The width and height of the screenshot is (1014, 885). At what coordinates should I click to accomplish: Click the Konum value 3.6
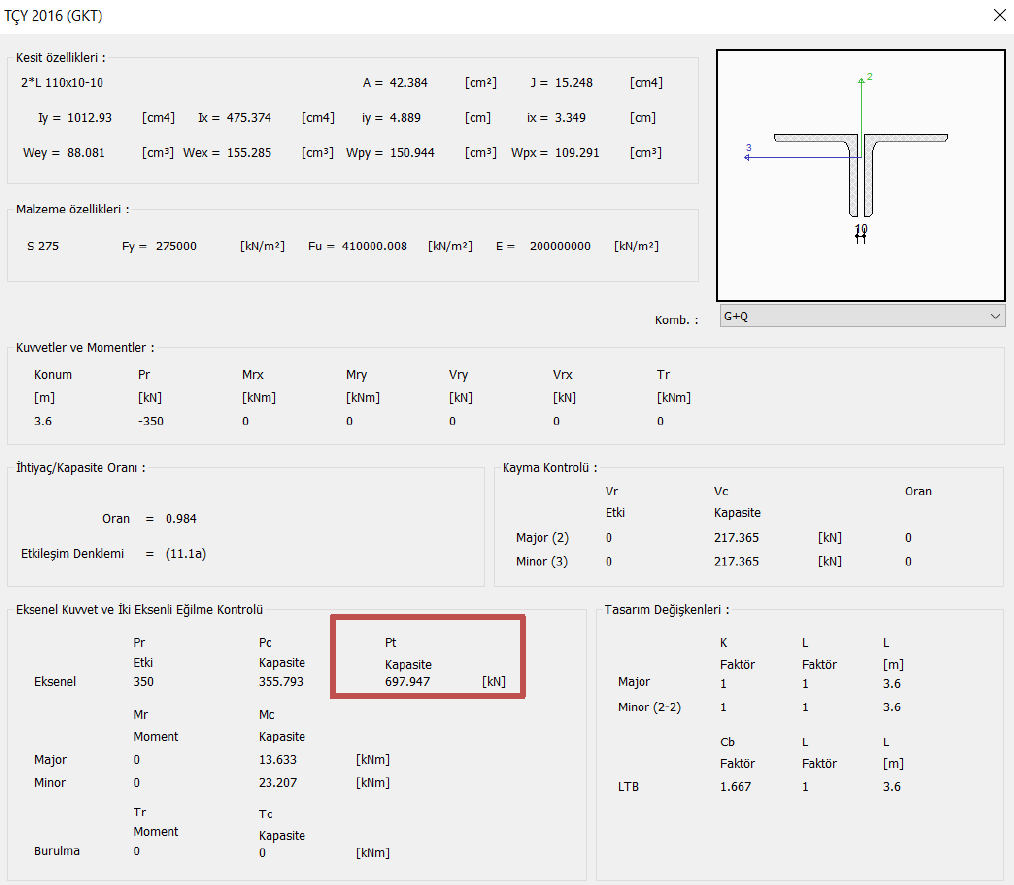point(43,421)
